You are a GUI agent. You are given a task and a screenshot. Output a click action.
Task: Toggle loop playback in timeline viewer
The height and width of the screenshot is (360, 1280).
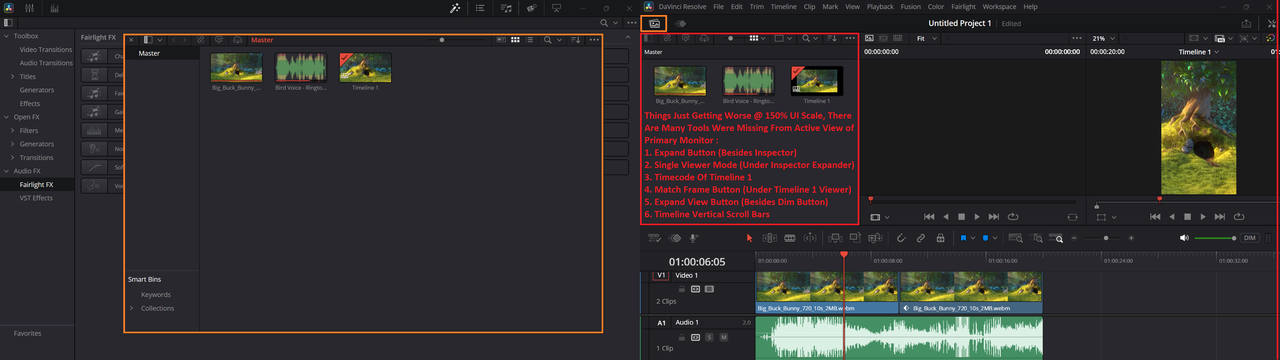[1238, 216]
